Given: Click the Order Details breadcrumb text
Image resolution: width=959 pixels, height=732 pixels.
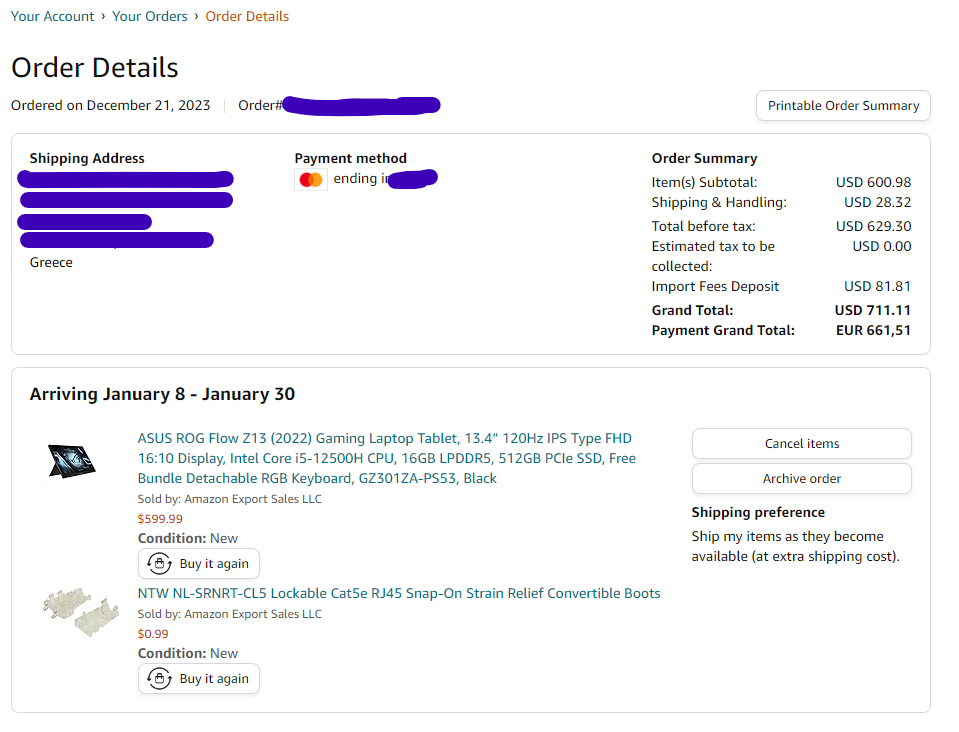Looking at the screenshot, I should (x=247, y=16).
